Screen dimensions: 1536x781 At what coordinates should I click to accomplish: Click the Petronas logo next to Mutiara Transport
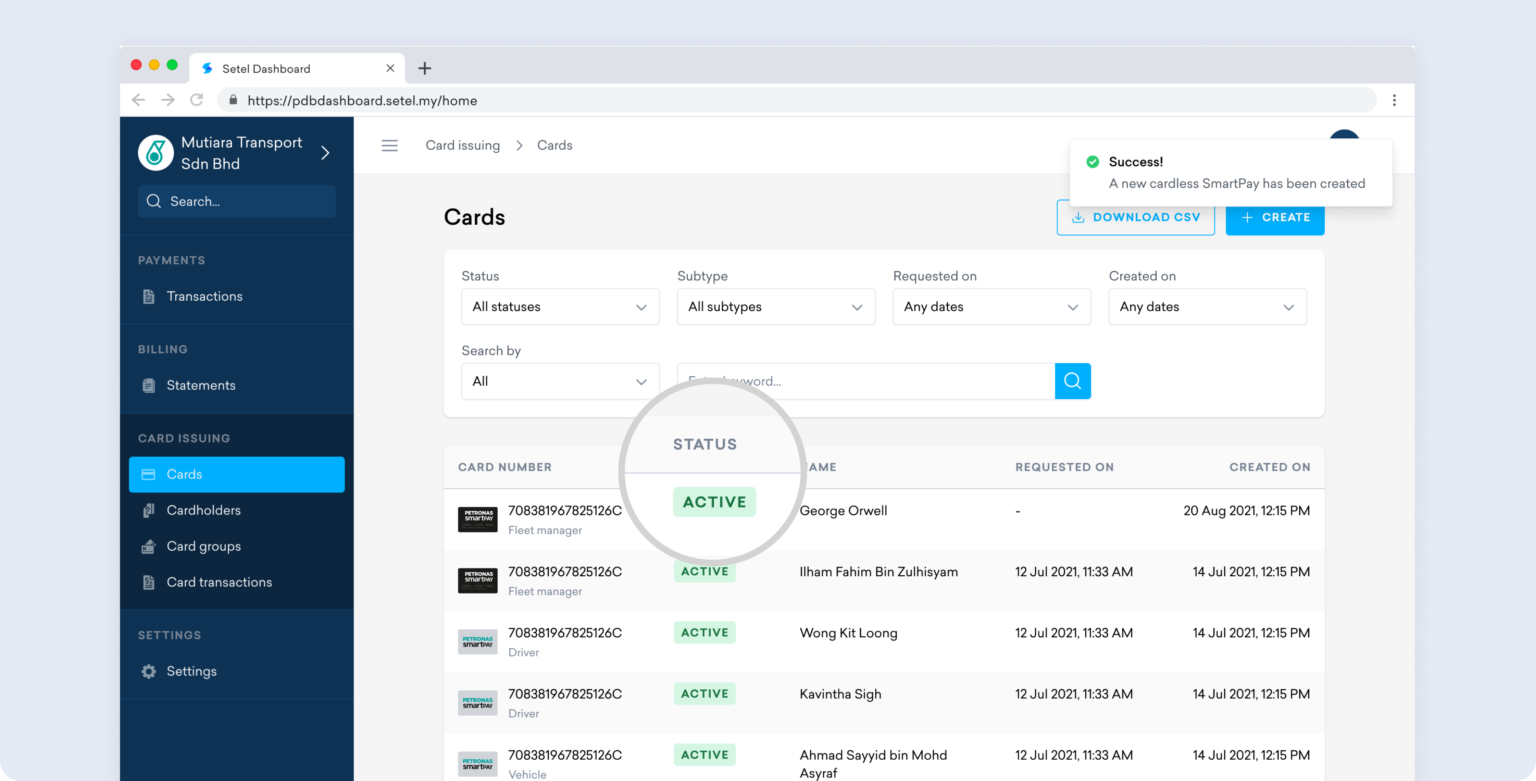point(155,153)
